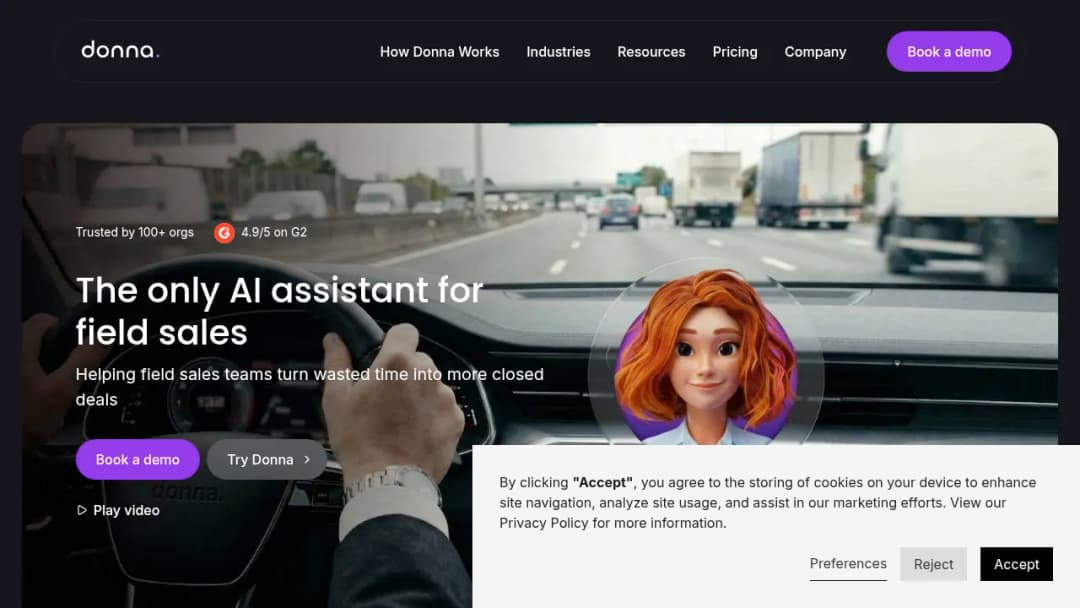Reject cookies
Screen dimensions: 1080x608
(x=933, y=564)
